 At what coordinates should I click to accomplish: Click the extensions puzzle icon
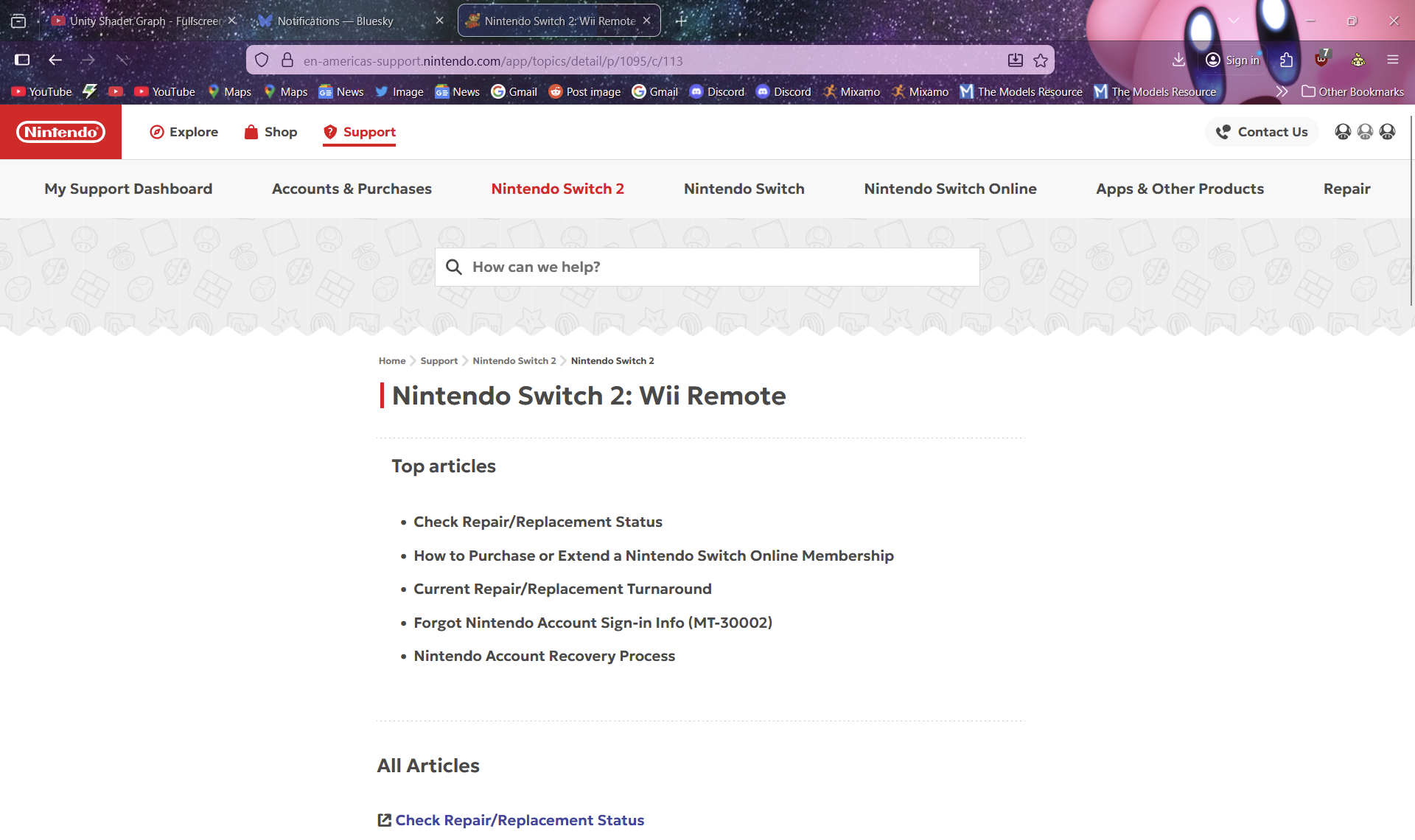point(1286,60)
